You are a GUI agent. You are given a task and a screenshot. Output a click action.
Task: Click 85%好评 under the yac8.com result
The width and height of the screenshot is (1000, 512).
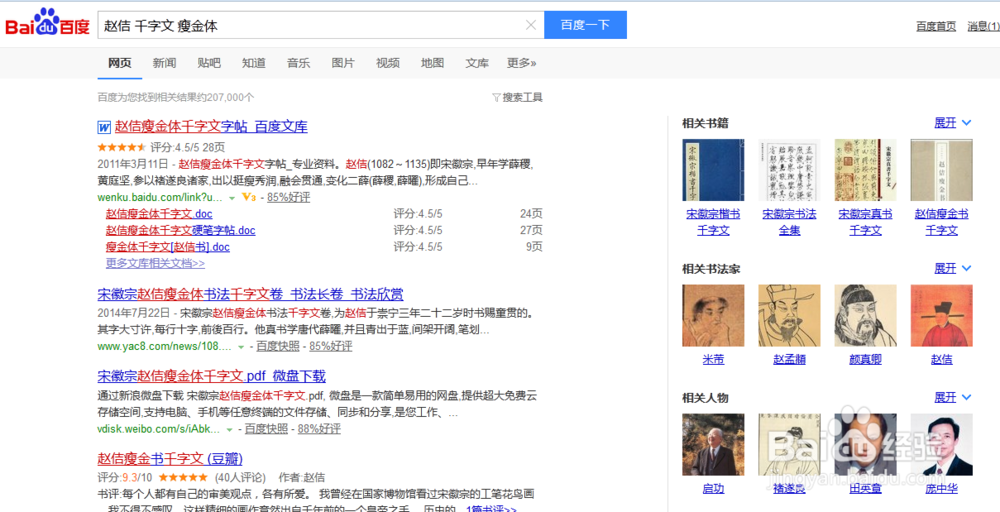pos(331,346)
